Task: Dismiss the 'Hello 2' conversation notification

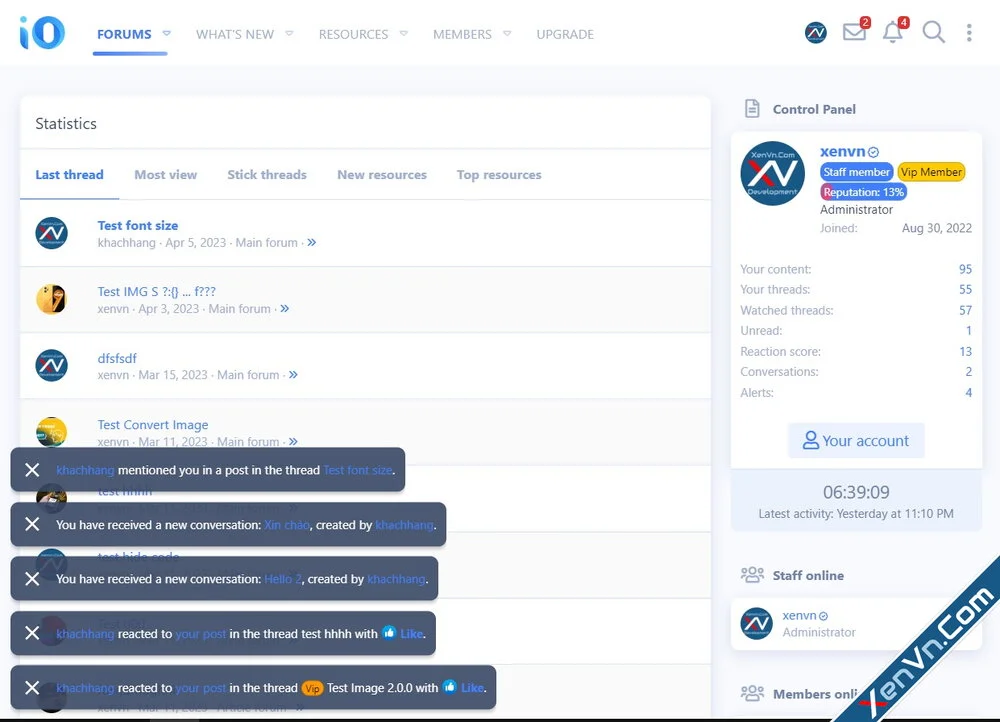Action: click(x=32, y=579)
